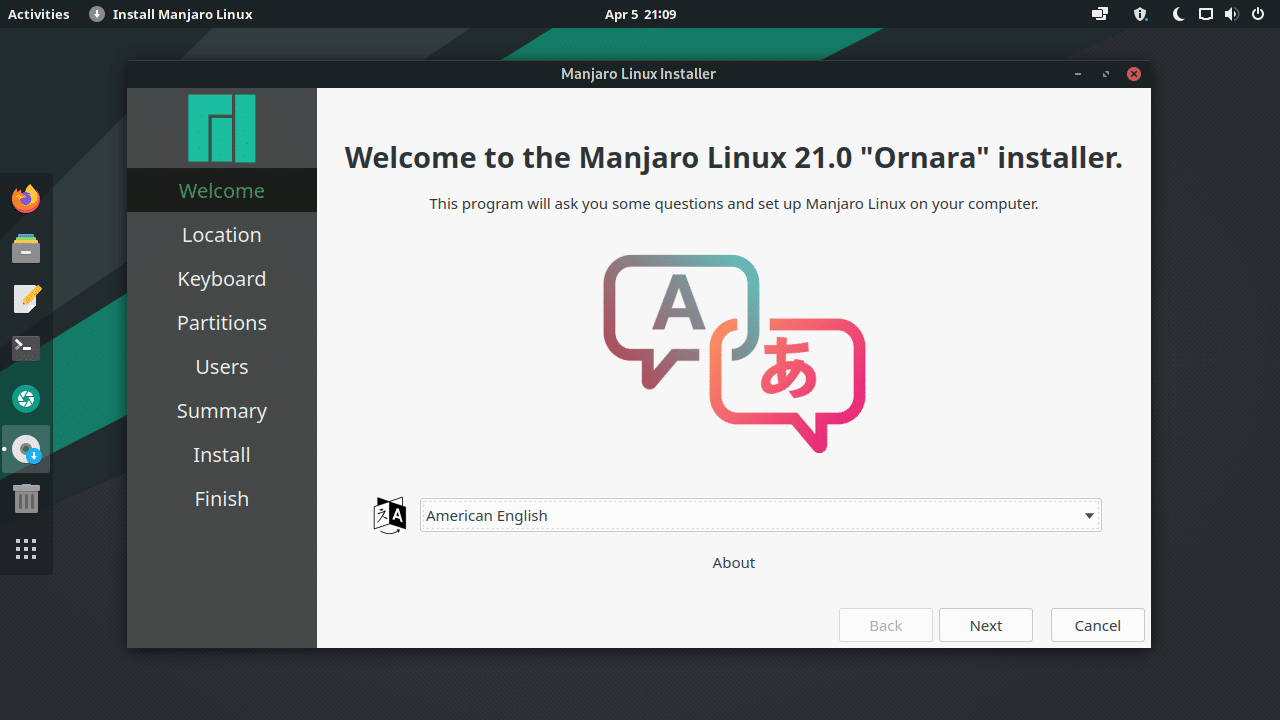Open the text editor from the dock
Image resolution: width=1280 pixels, height=720 pixels.
[x=25, y=298]
